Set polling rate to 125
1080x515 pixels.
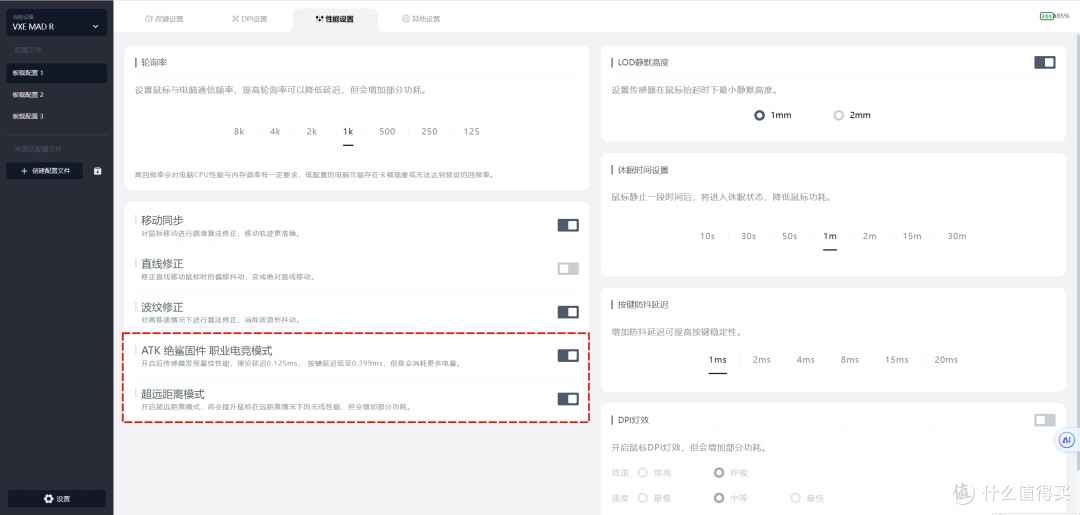point(472,132)
